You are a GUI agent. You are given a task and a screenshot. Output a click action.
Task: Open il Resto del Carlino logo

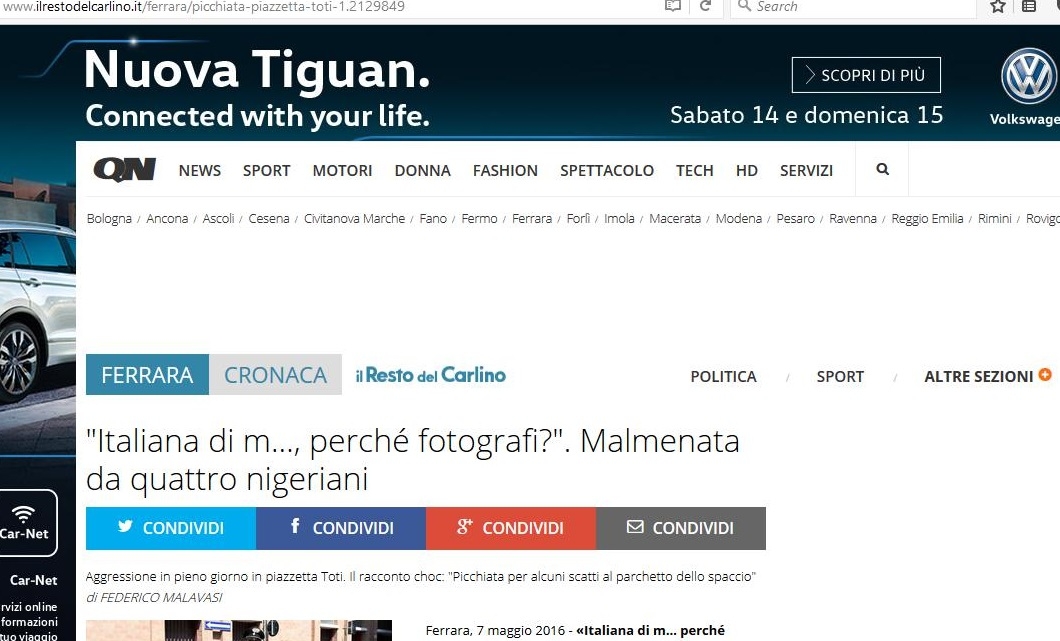[431, 375]
